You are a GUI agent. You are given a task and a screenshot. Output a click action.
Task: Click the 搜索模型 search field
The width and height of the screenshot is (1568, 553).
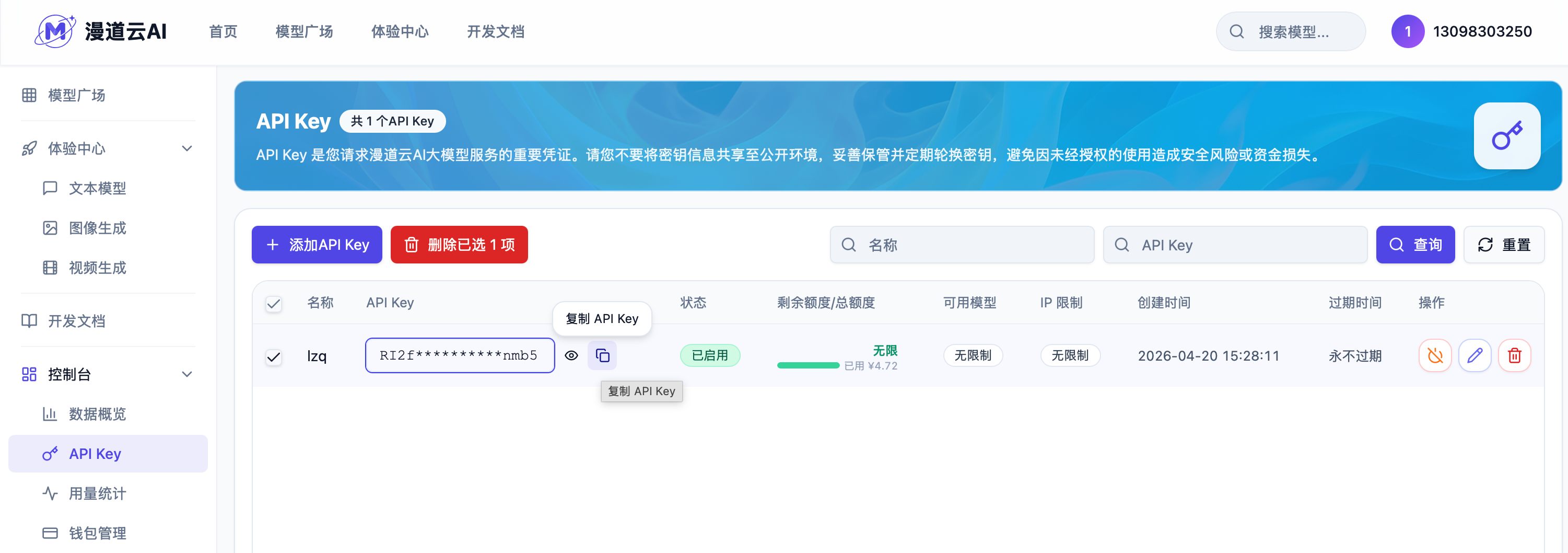pos(1291,32)
